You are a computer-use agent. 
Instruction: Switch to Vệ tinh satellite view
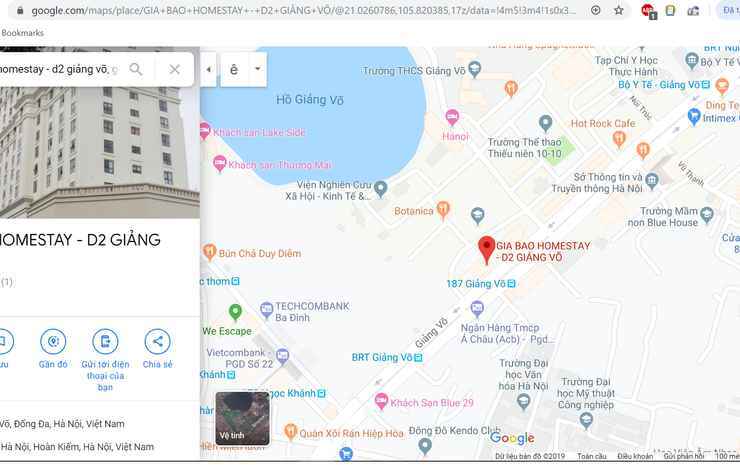tap(243, 418)
